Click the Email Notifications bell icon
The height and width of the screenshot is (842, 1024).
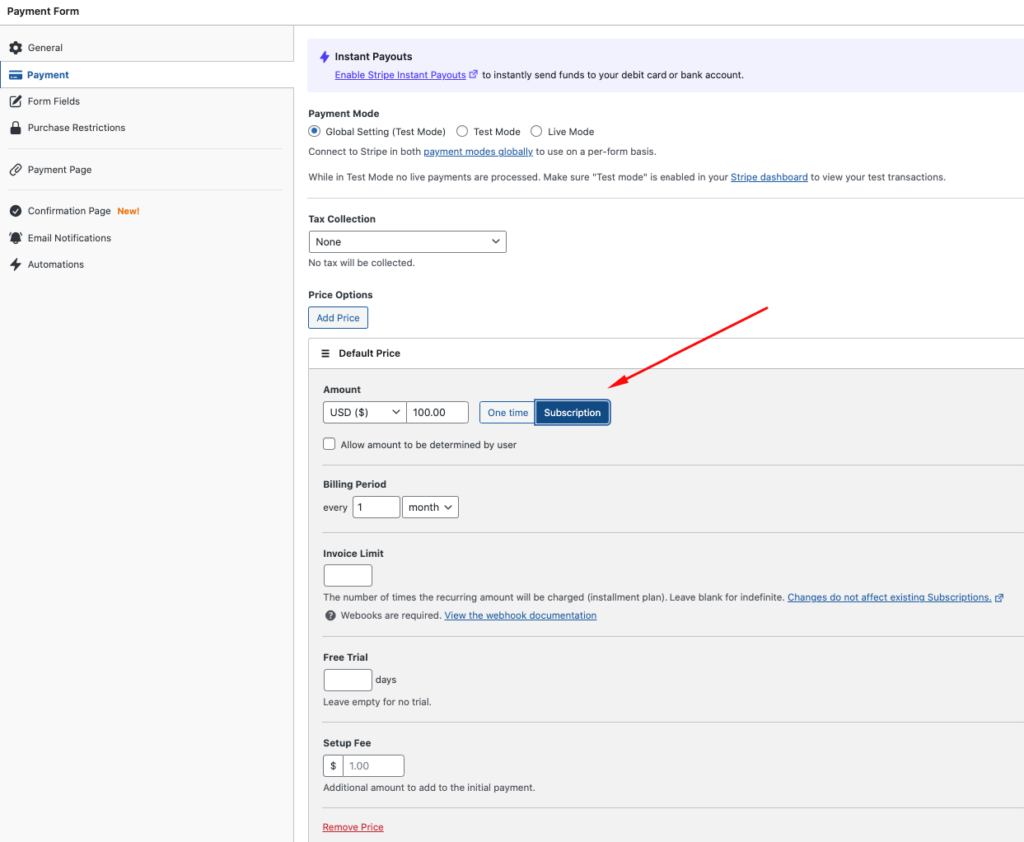click(15, 238)
